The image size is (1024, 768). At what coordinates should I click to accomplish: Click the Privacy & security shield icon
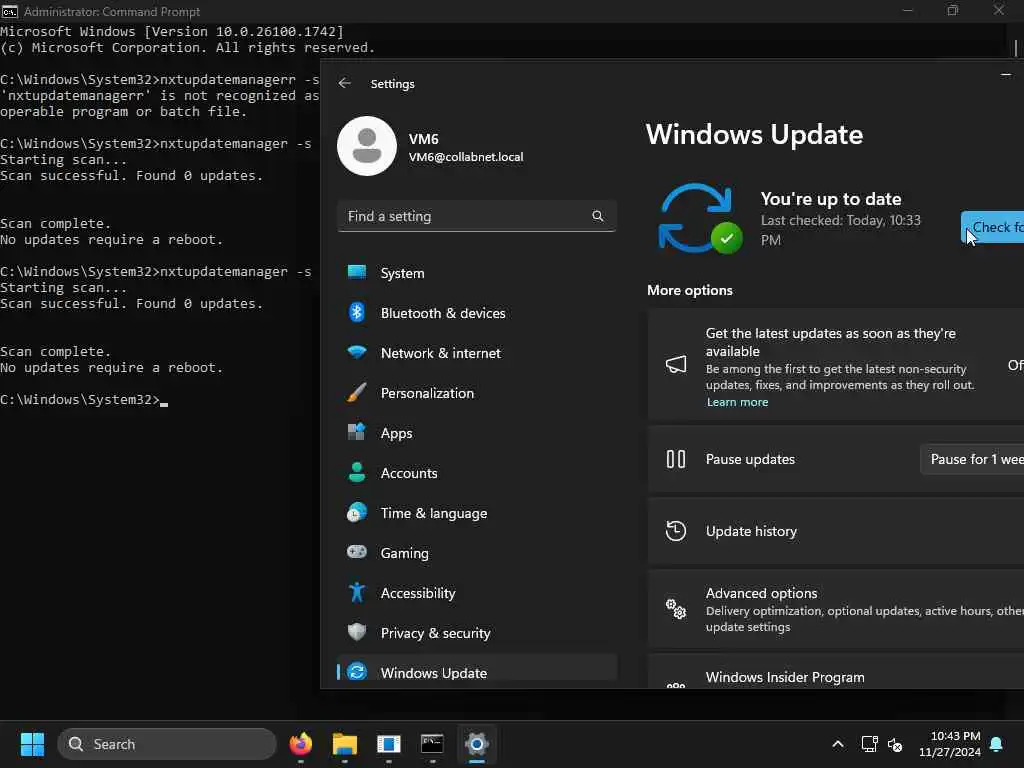click(x=357, y=632)
